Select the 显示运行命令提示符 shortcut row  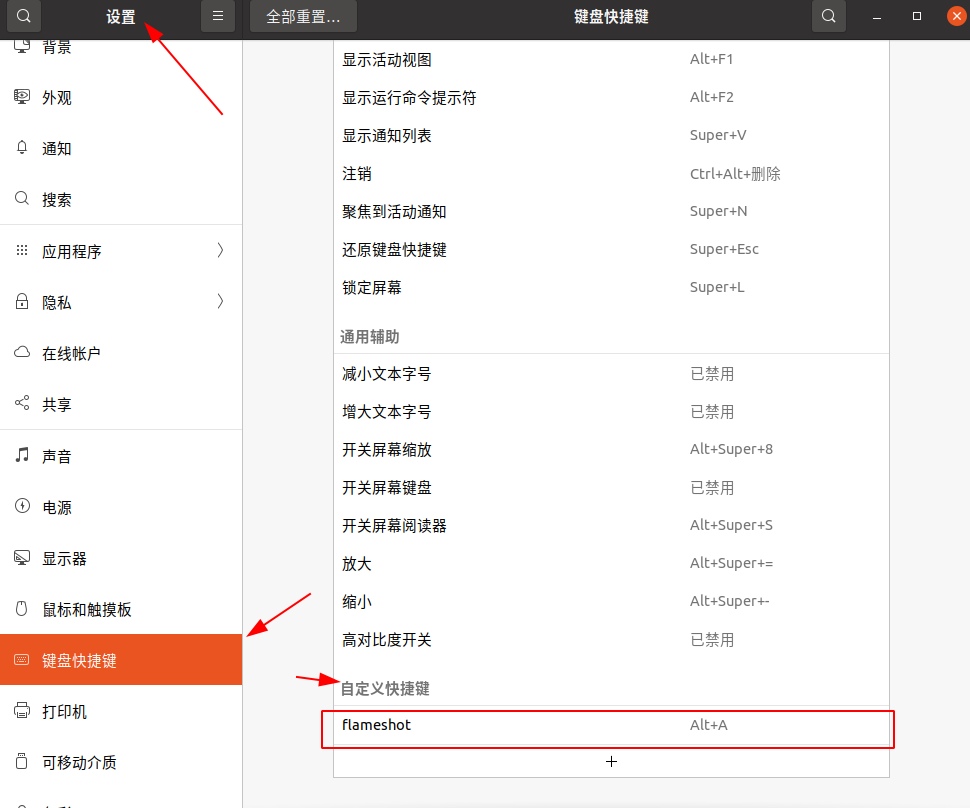pos(611,98)
